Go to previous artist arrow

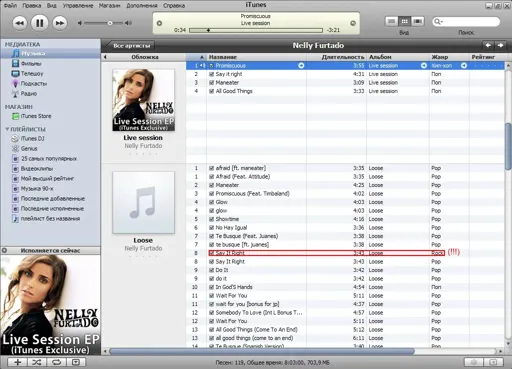point(488,45)
